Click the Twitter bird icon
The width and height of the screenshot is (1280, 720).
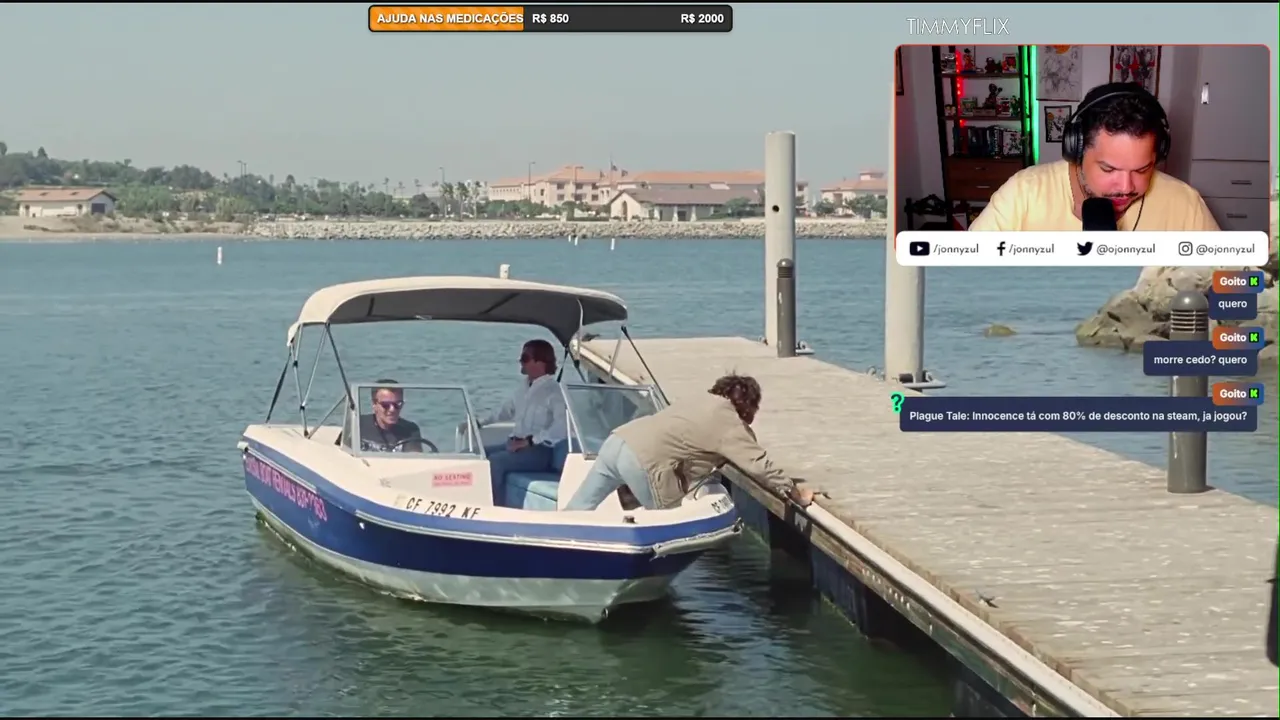1084,249
